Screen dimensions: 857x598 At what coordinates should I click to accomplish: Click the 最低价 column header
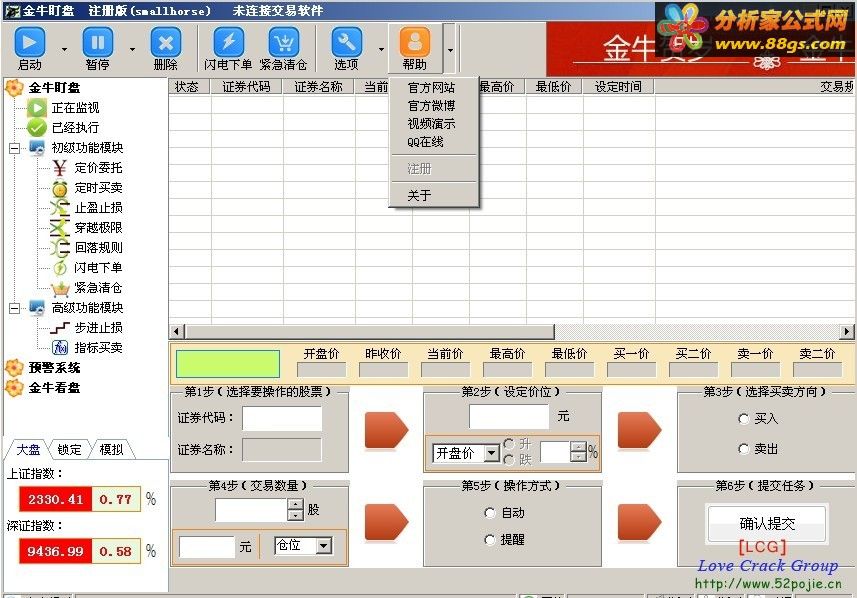pyautogui.click(x=554, y=87)
